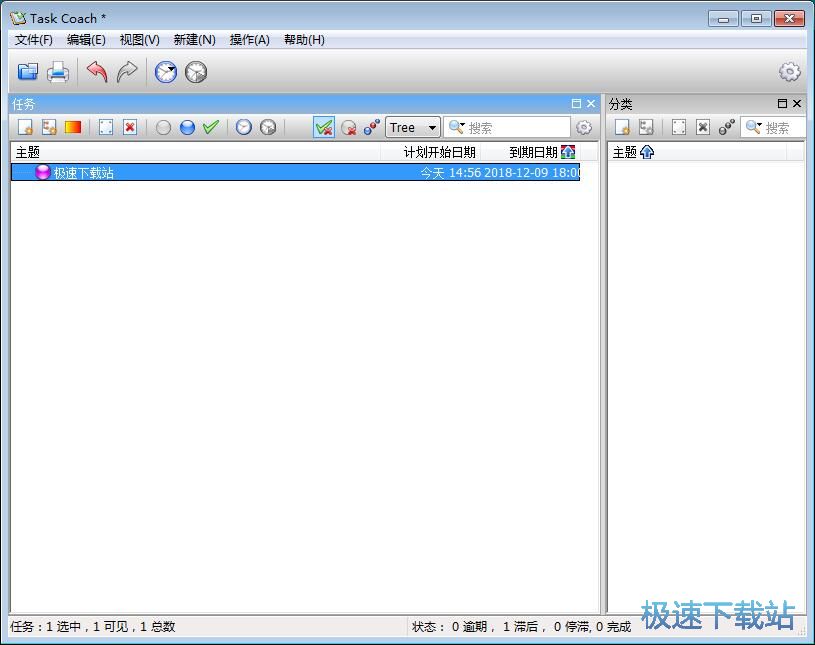815x645 pixels.
Task: Sort categories by 主题 column header
Action: 698,152
